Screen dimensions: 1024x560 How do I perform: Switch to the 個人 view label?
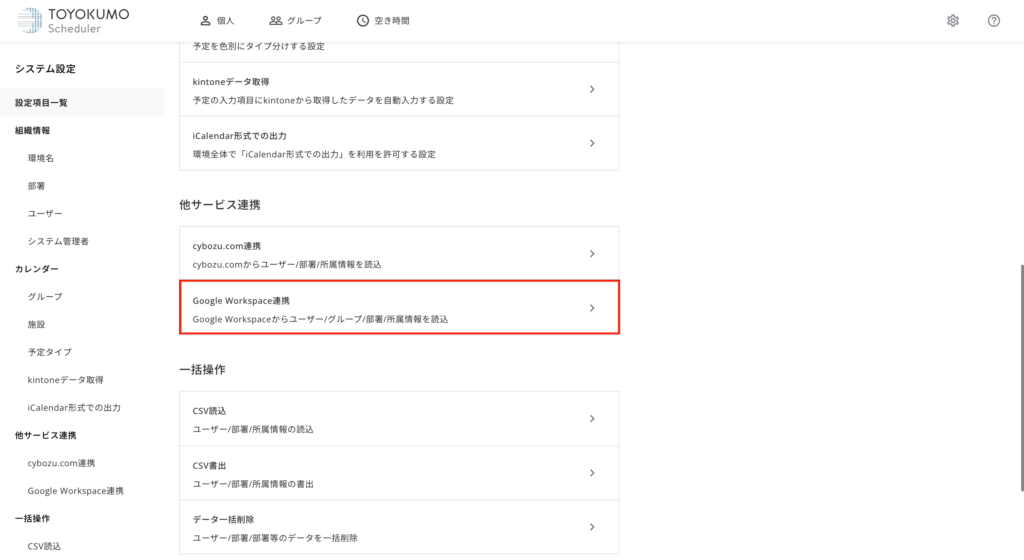click(225, 21)
